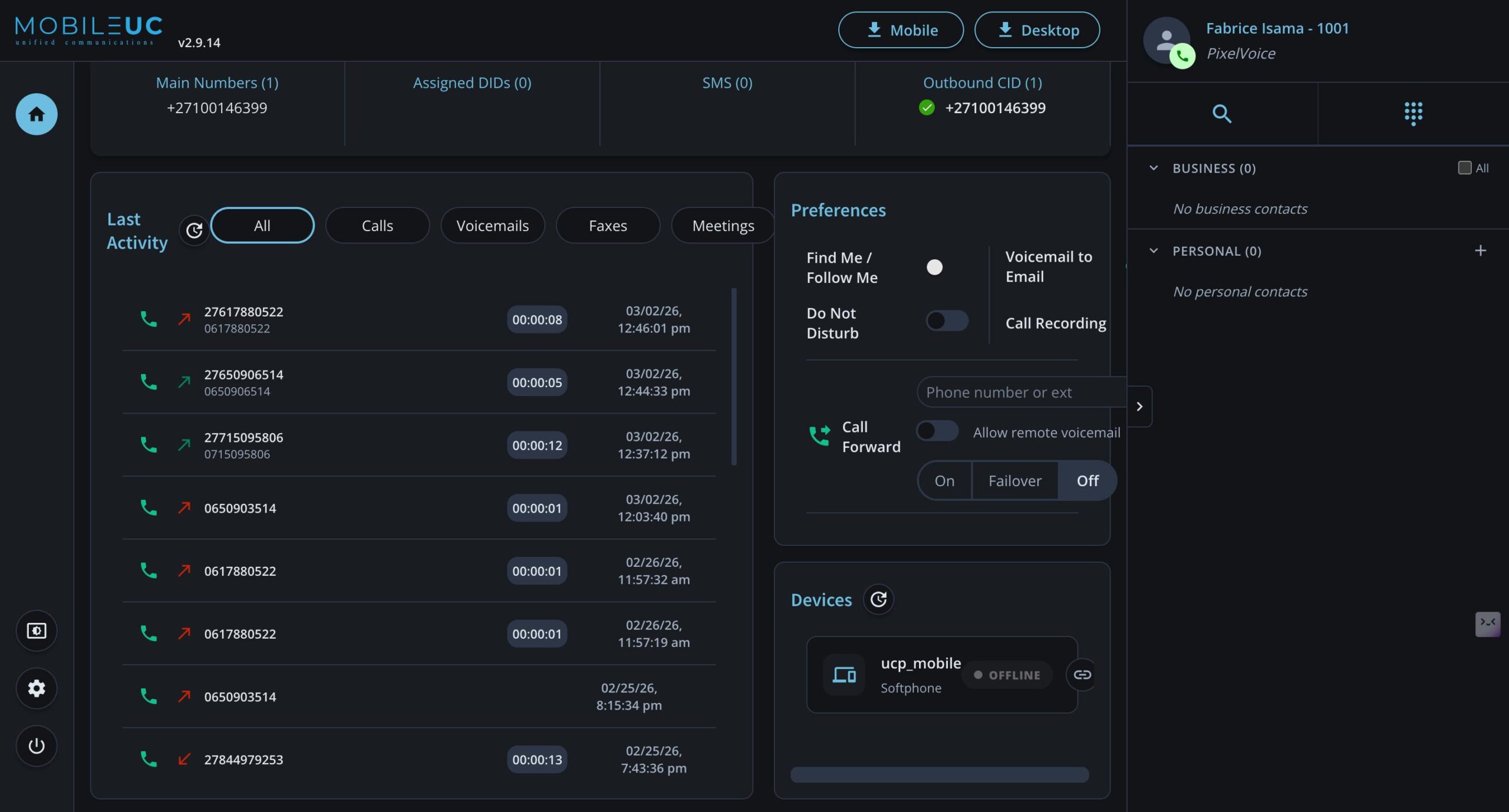Click the Last Activity vertical scrollbar
The image size is (1509, 812).
(x=734, y=377)
